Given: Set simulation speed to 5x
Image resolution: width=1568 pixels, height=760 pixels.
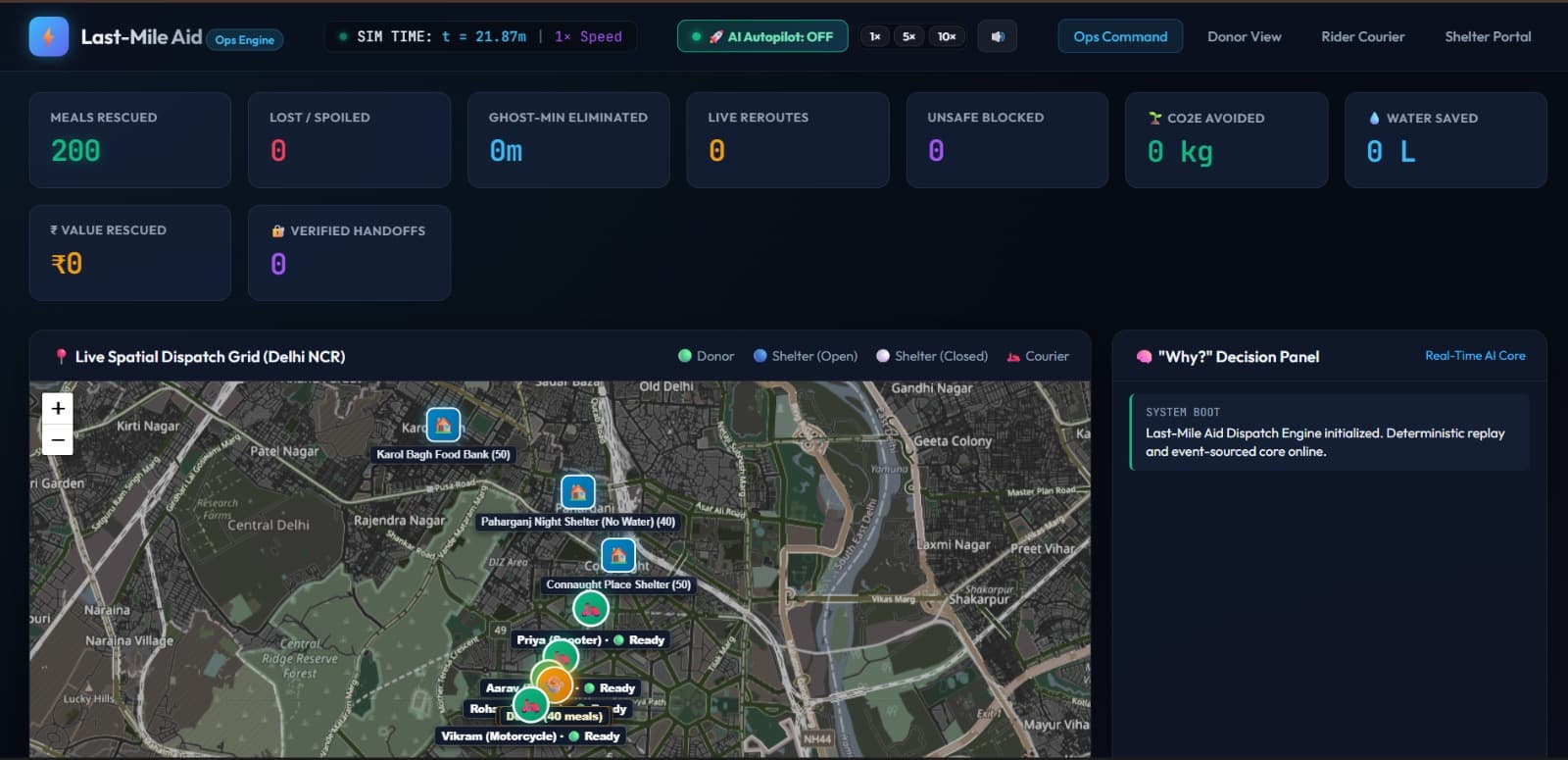Looking at the screenshot, I should click(x=909, y=36).
